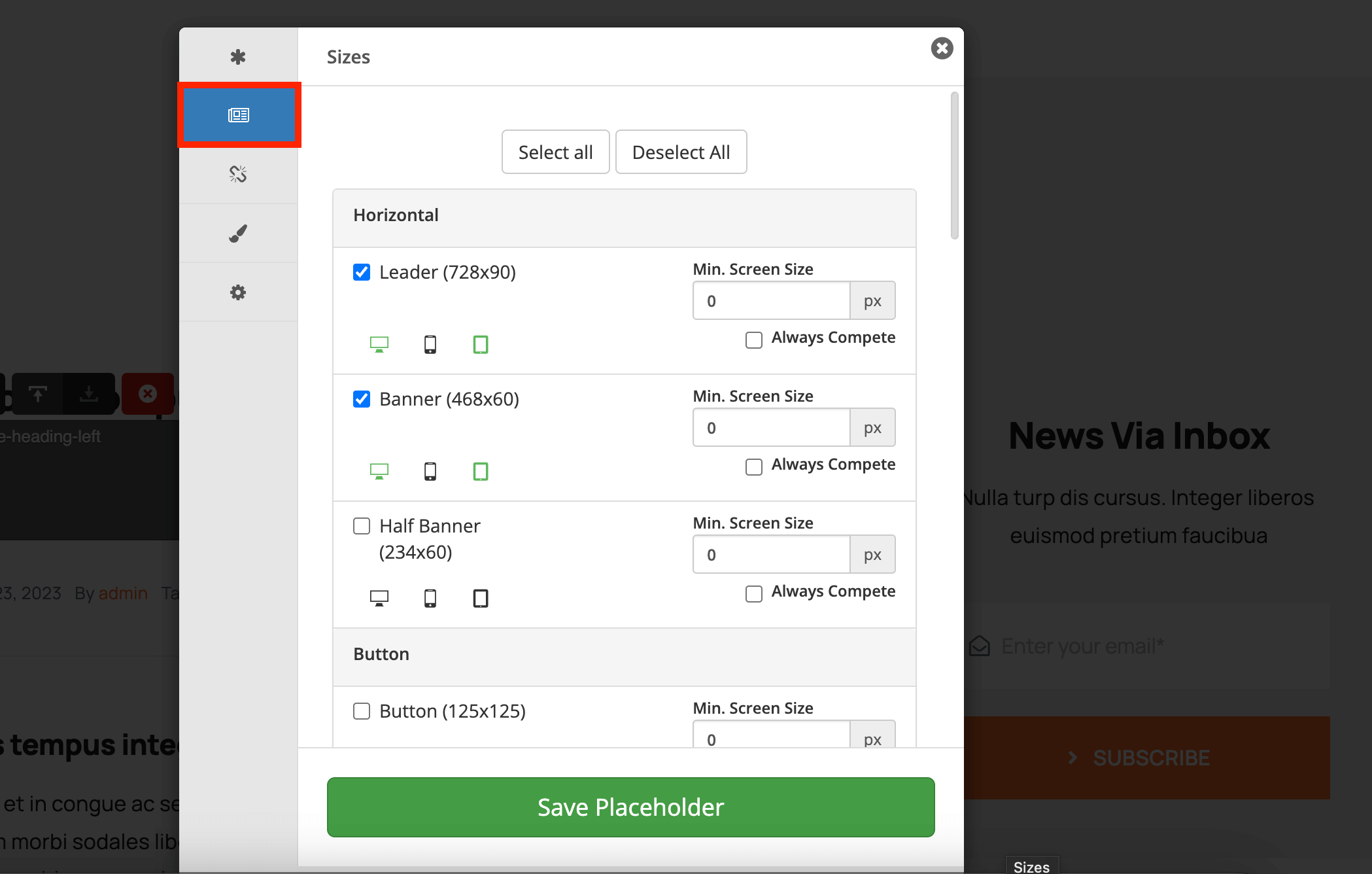The image size is (1372, 874).
Task: Close the placeholder dialog with X icon
Action: 942,48
